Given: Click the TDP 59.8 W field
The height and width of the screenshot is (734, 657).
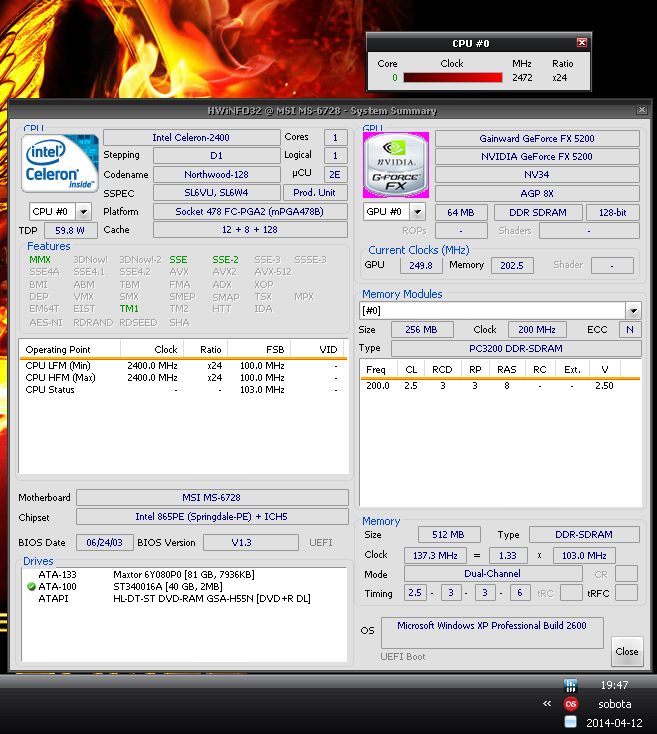Looking at the screenshot, I should 71,230.
